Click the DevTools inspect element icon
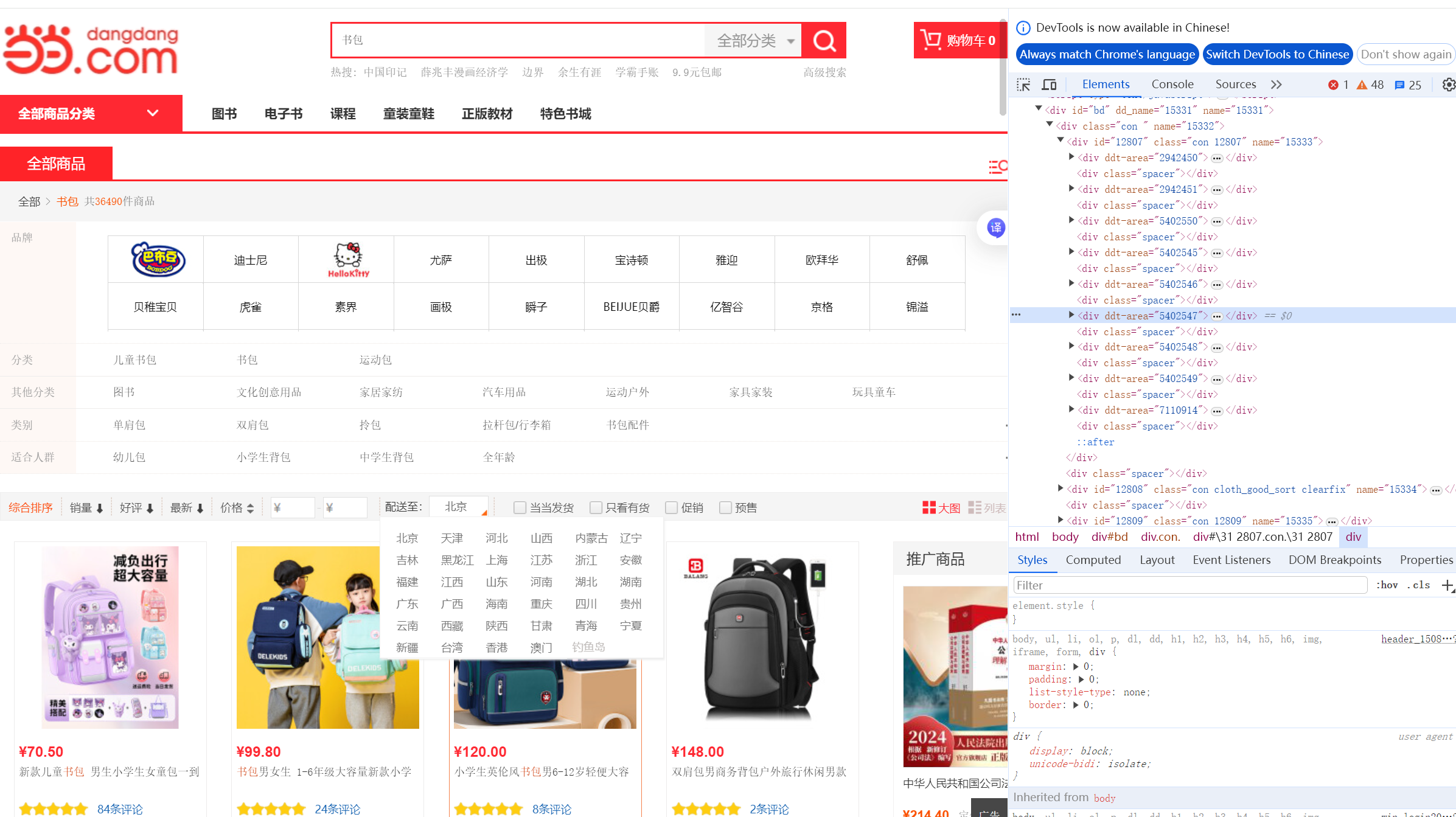Screen dimensions: 1456x817 tap(1023, 85)
